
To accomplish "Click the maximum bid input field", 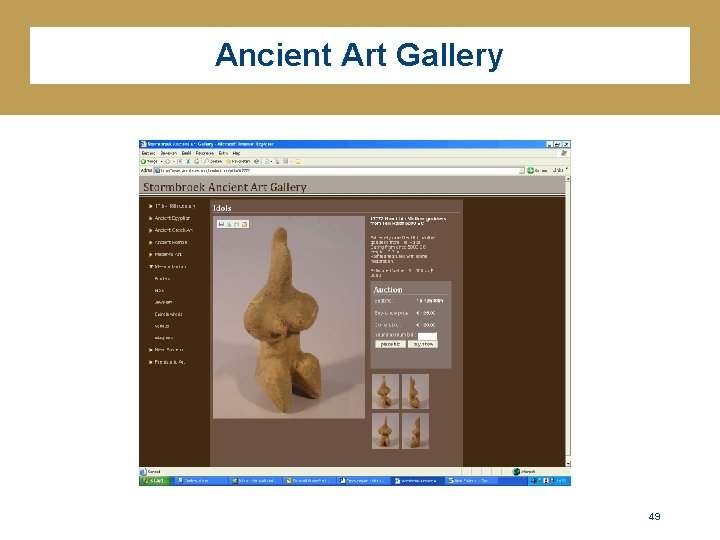I will [428, 336].
